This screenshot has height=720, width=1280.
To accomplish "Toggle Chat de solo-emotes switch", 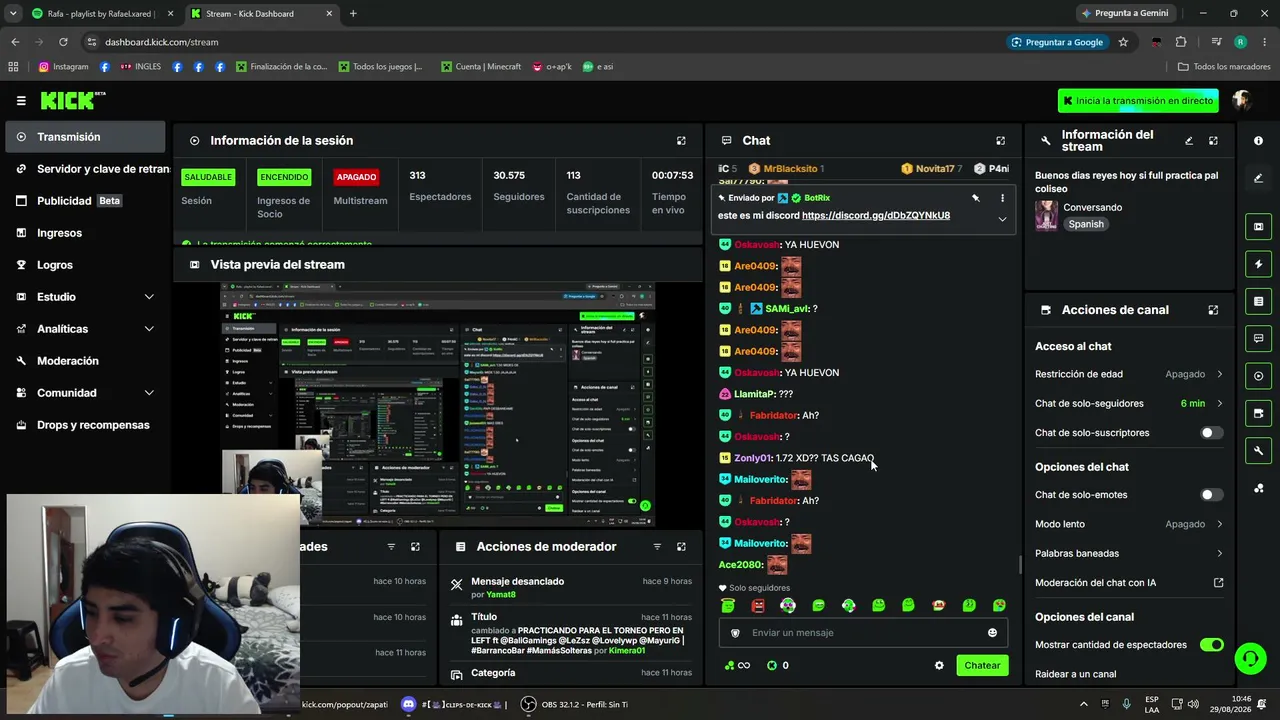I will pos(1211,495).
